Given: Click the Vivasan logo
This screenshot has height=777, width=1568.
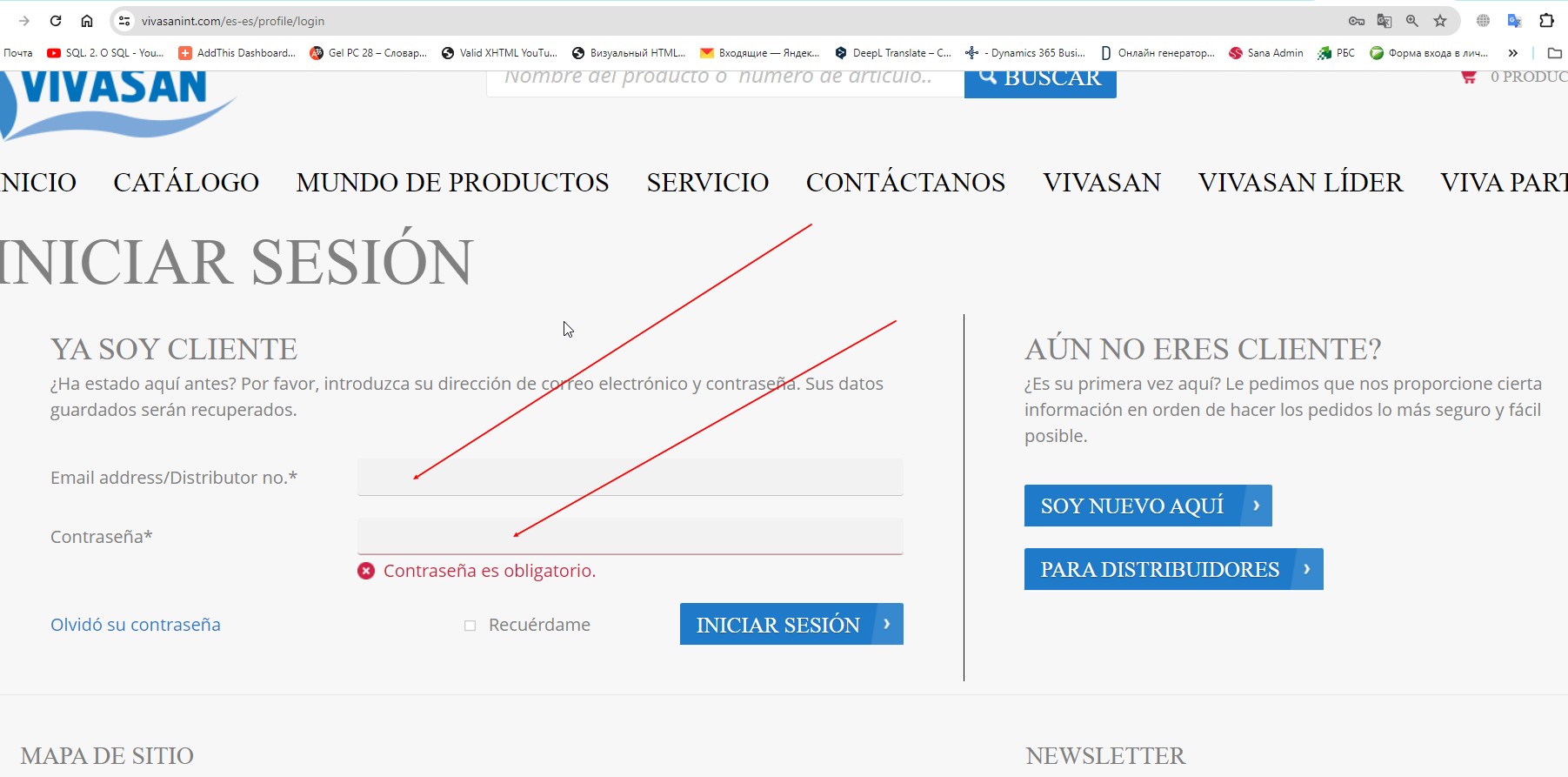Looking at the screenshot, I should pyautogui.click(x=117, y=105).
